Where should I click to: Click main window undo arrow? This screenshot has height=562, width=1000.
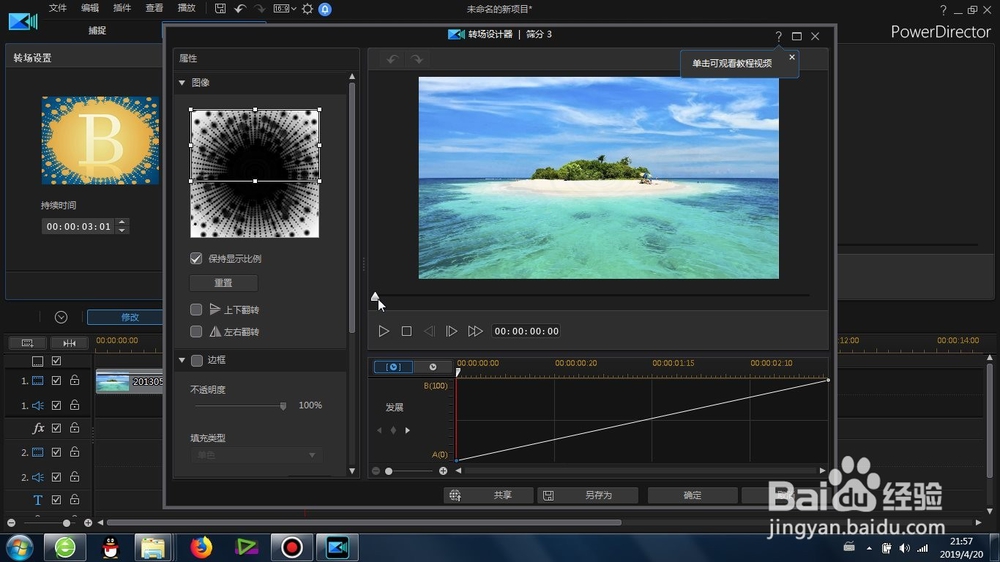(x=240, y=9)
